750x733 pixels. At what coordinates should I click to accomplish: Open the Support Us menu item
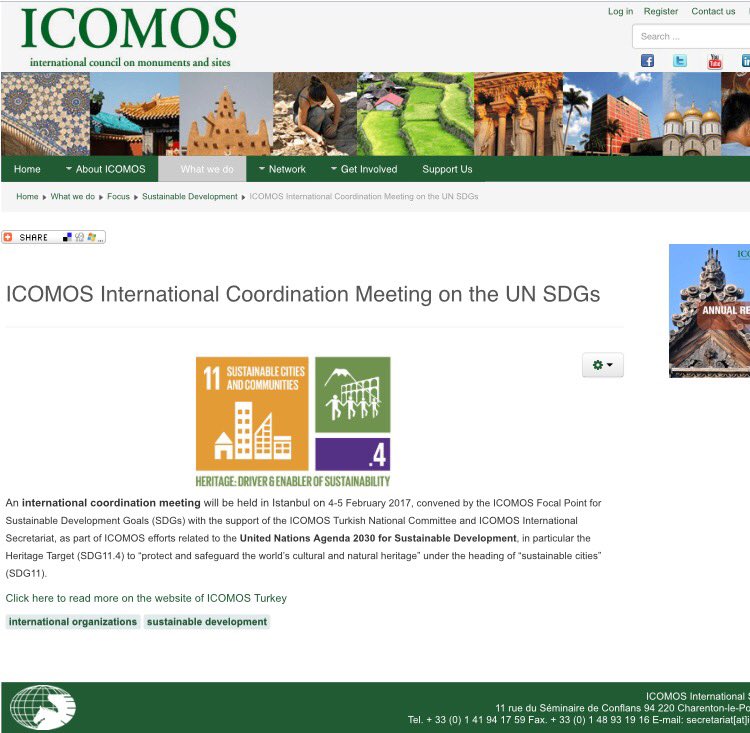click(x=447, y=169)
